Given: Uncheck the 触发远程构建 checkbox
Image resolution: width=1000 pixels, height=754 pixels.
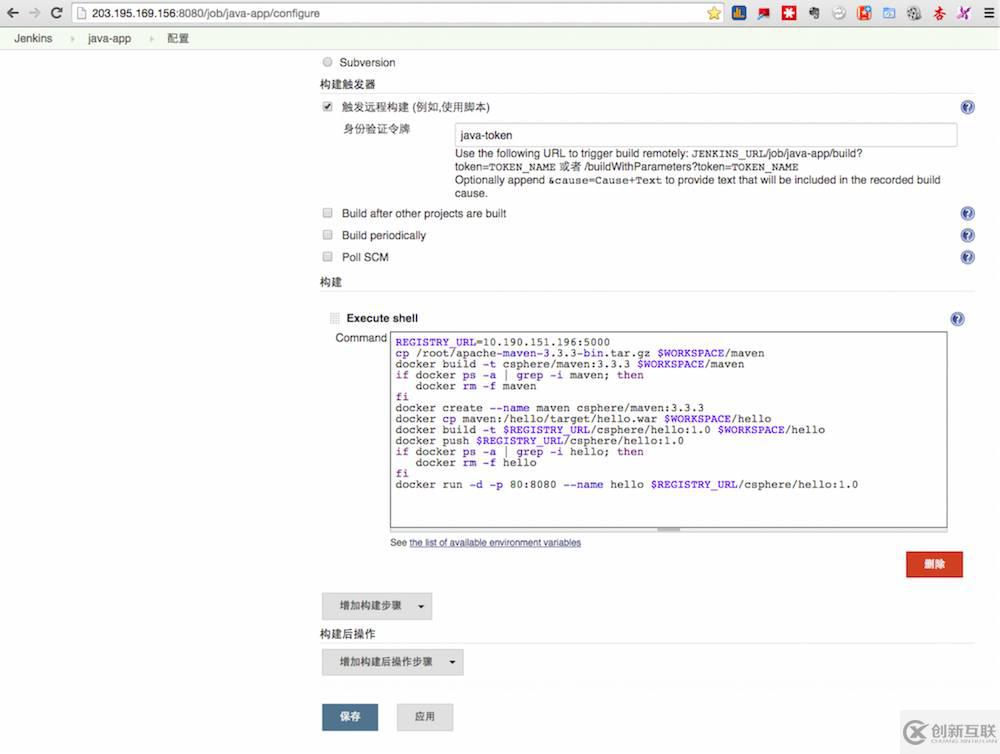Looking at the screenshot, I should pos(327,107).
